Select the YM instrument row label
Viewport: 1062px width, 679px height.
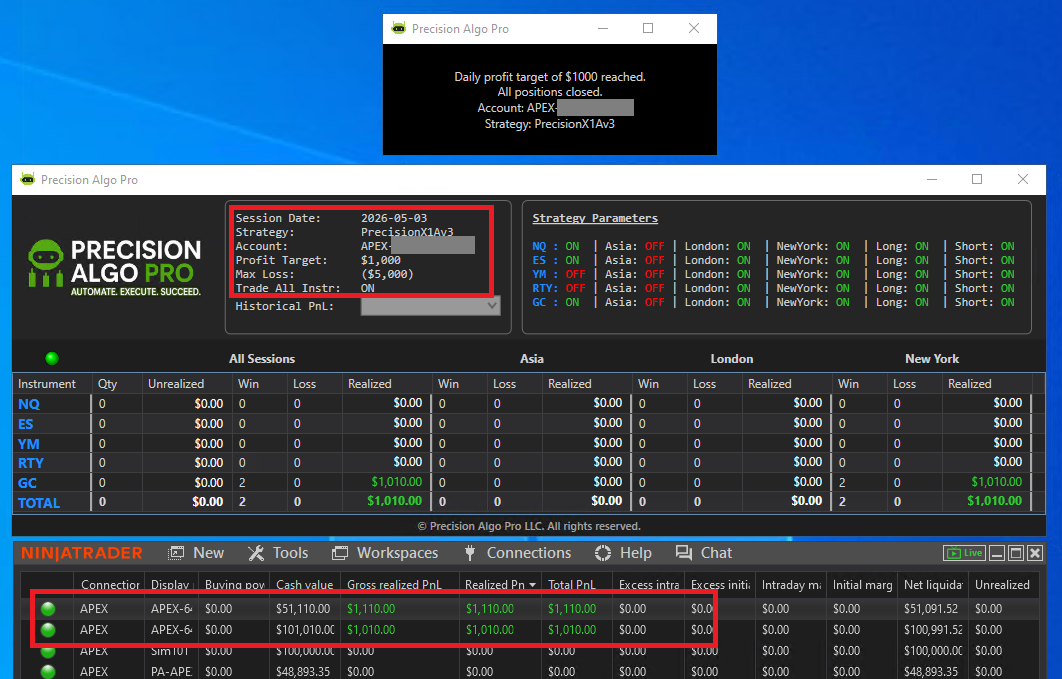pos(28,444)
